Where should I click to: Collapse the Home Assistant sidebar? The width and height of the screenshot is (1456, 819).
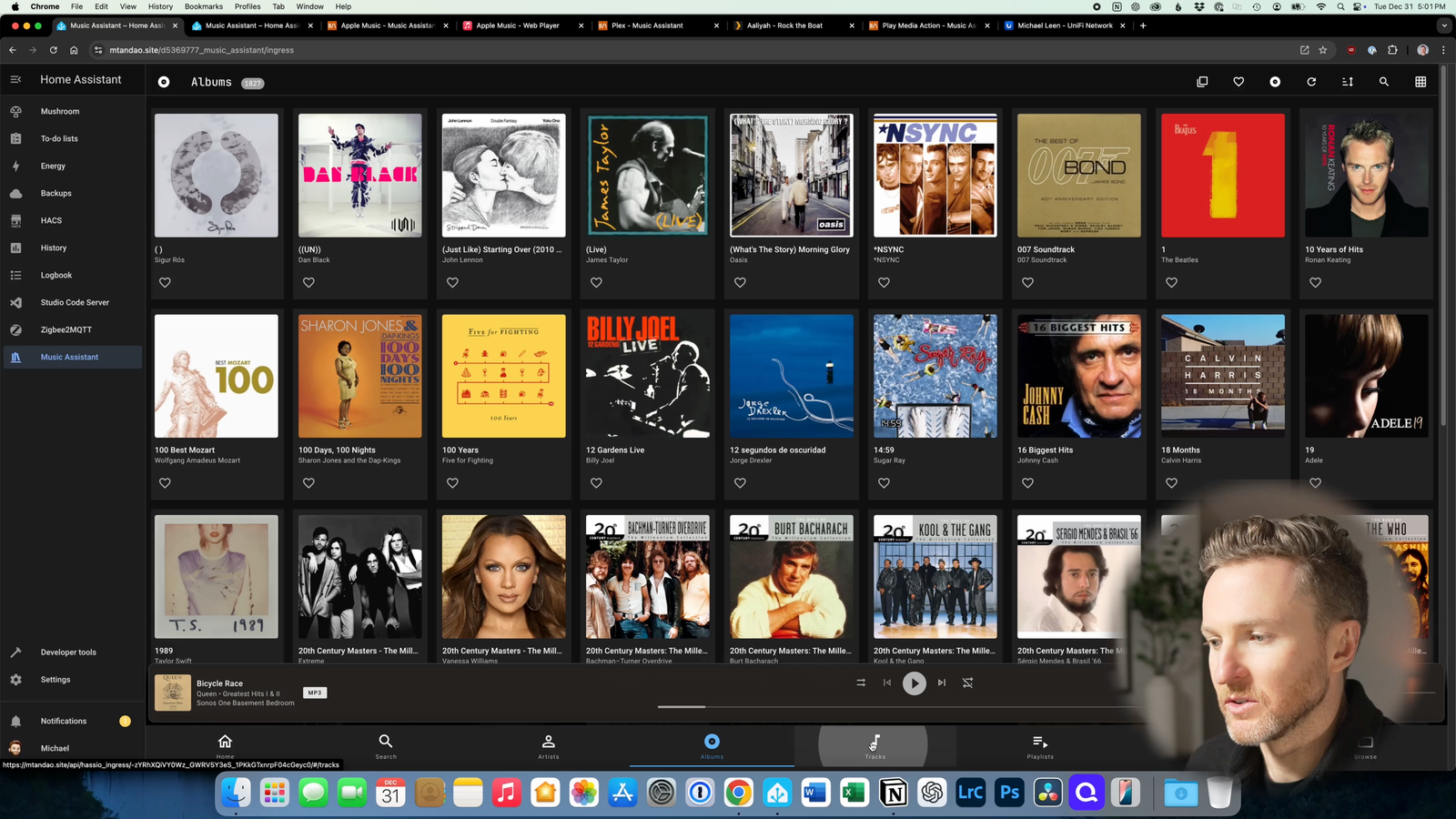pos(15,79)
